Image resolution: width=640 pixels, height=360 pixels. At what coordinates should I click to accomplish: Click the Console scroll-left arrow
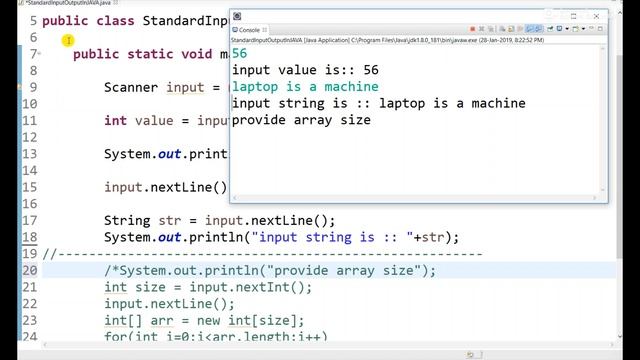[234, 198]
